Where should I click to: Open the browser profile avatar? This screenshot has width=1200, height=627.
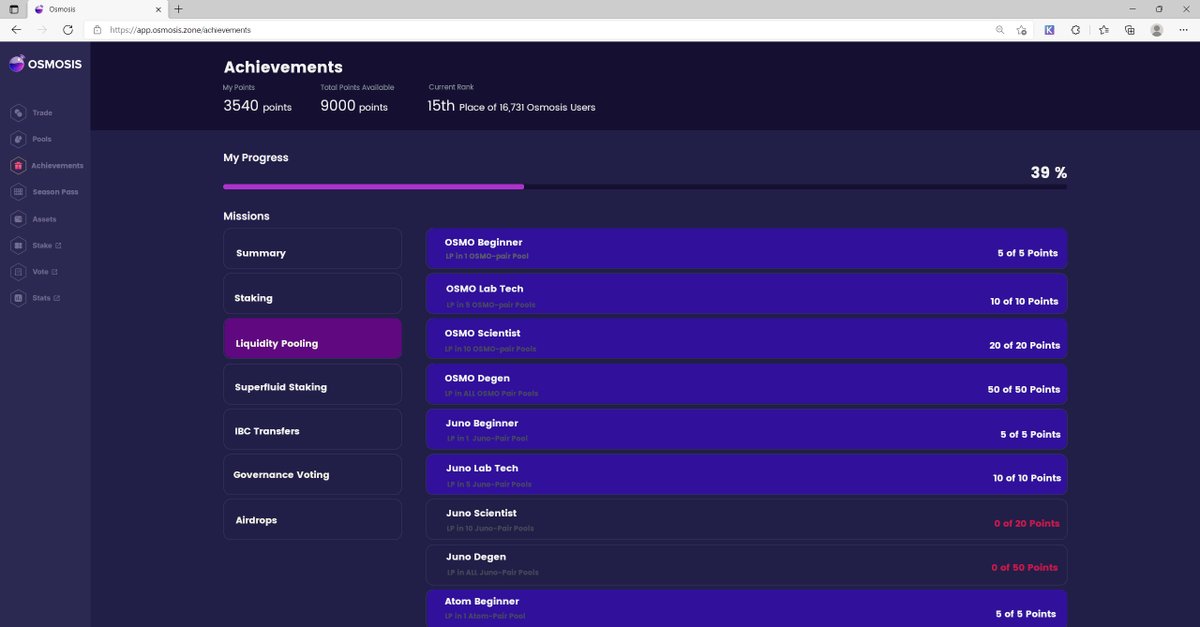click(x=1157, y=30)
